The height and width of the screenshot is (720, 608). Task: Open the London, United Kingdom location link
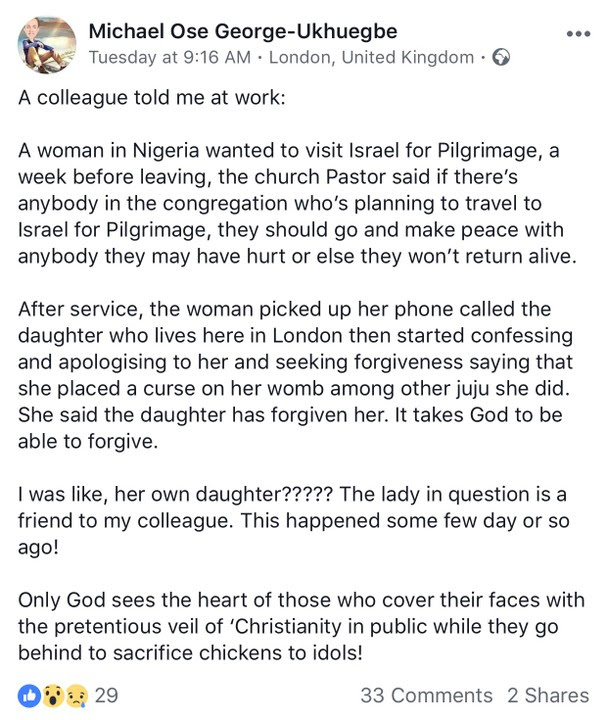point(371,57)
